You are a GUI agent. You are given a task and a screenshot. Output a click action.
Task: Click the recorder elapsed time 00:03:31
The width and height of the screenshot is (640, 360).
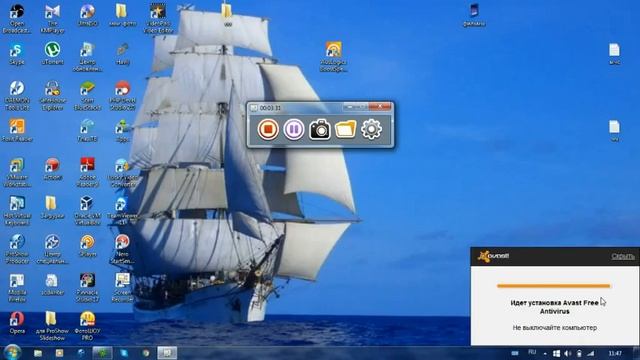[270, 108]
